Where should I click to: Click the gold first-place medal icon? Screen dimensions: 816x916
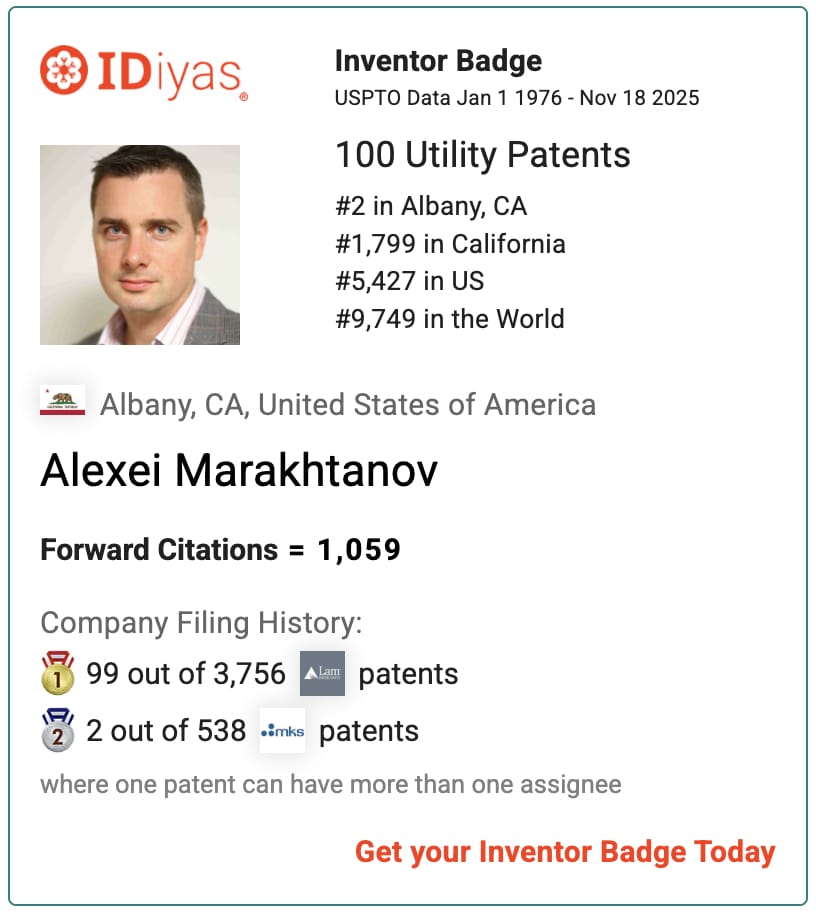pyautogui.click(x=57, y=673)
